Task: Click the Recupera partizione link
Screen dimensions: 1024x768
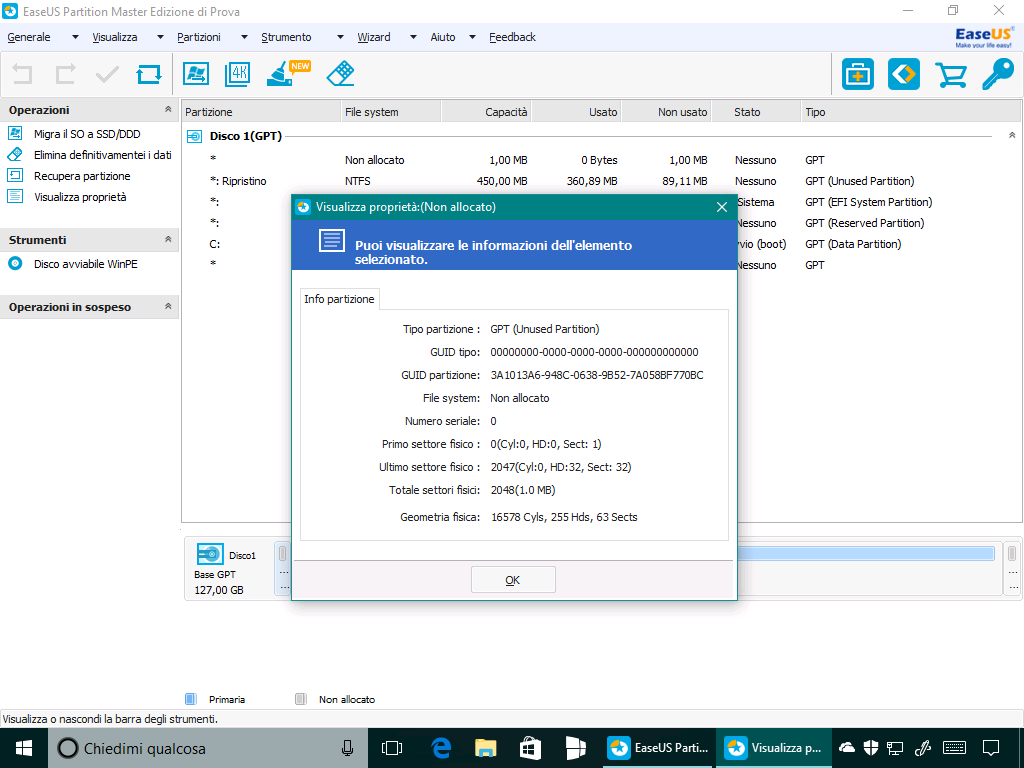Action: click(82, 176)
